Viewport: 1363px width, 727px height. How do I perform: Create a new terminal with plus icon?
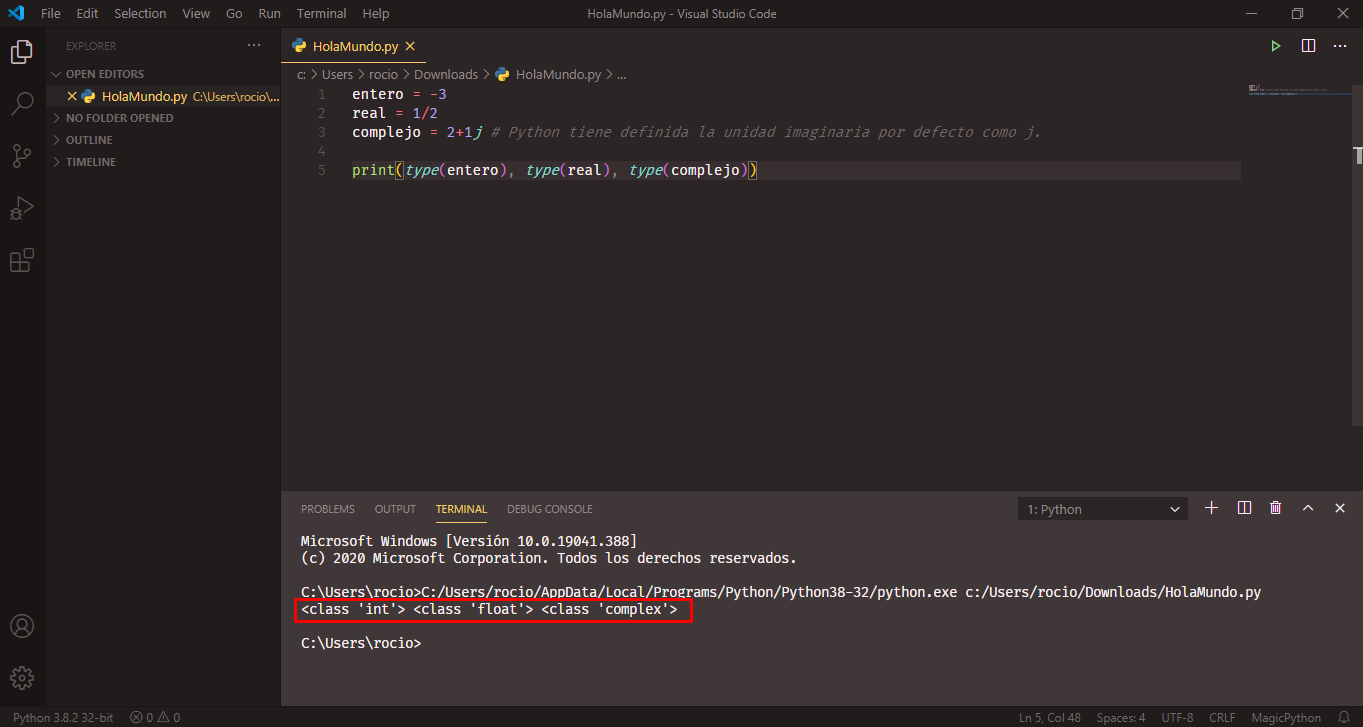tap(1211, 508)
